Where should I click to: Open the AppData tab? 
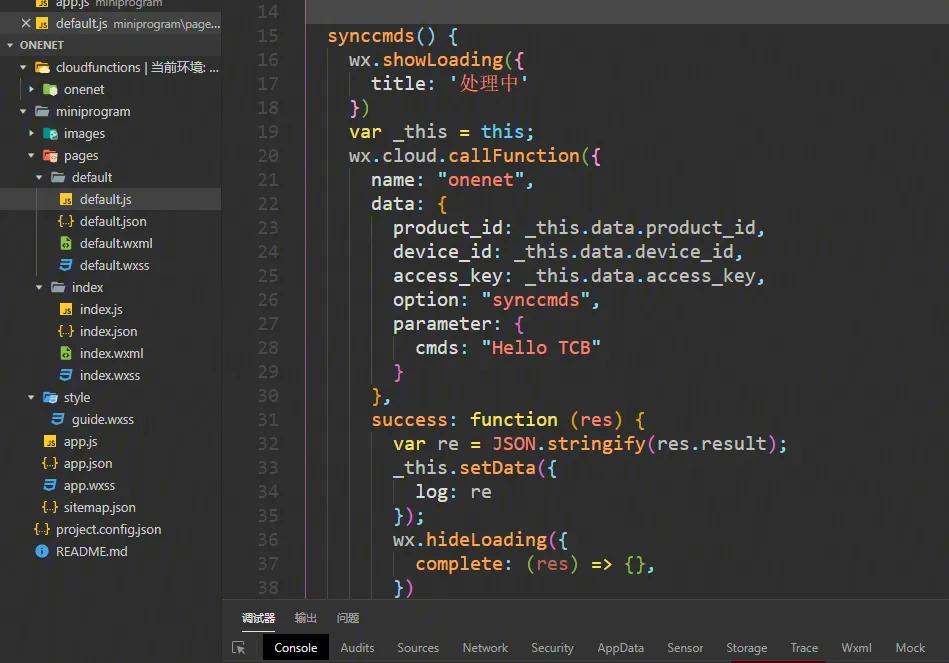(620, 648)
